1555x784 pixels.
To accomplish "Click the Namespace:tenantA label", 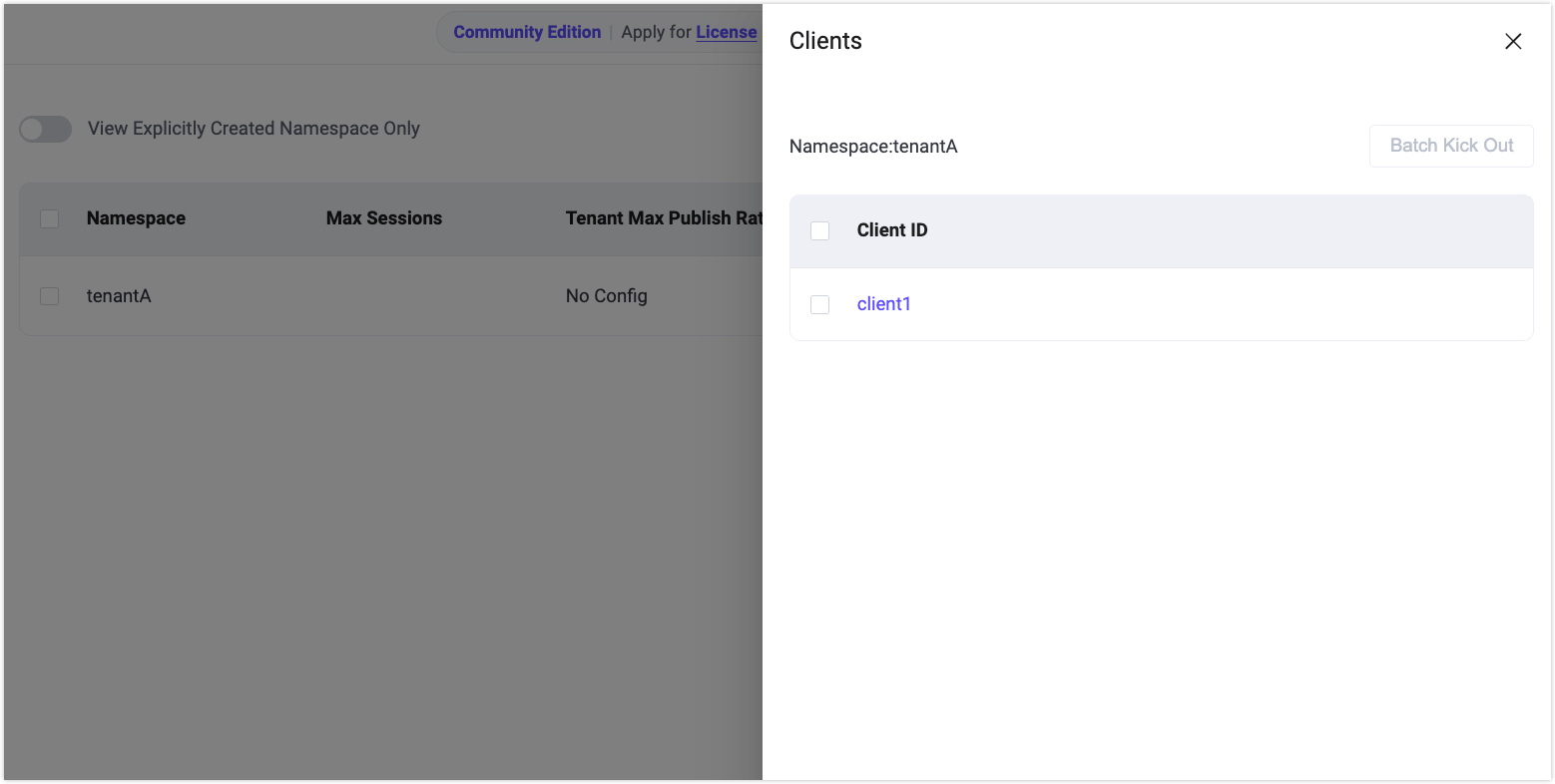I will click(872, 147).
